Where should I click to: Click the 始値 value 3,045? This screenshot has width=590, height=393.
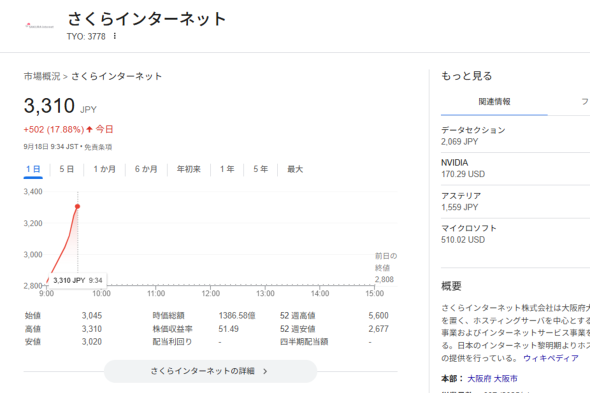point(92,315)
